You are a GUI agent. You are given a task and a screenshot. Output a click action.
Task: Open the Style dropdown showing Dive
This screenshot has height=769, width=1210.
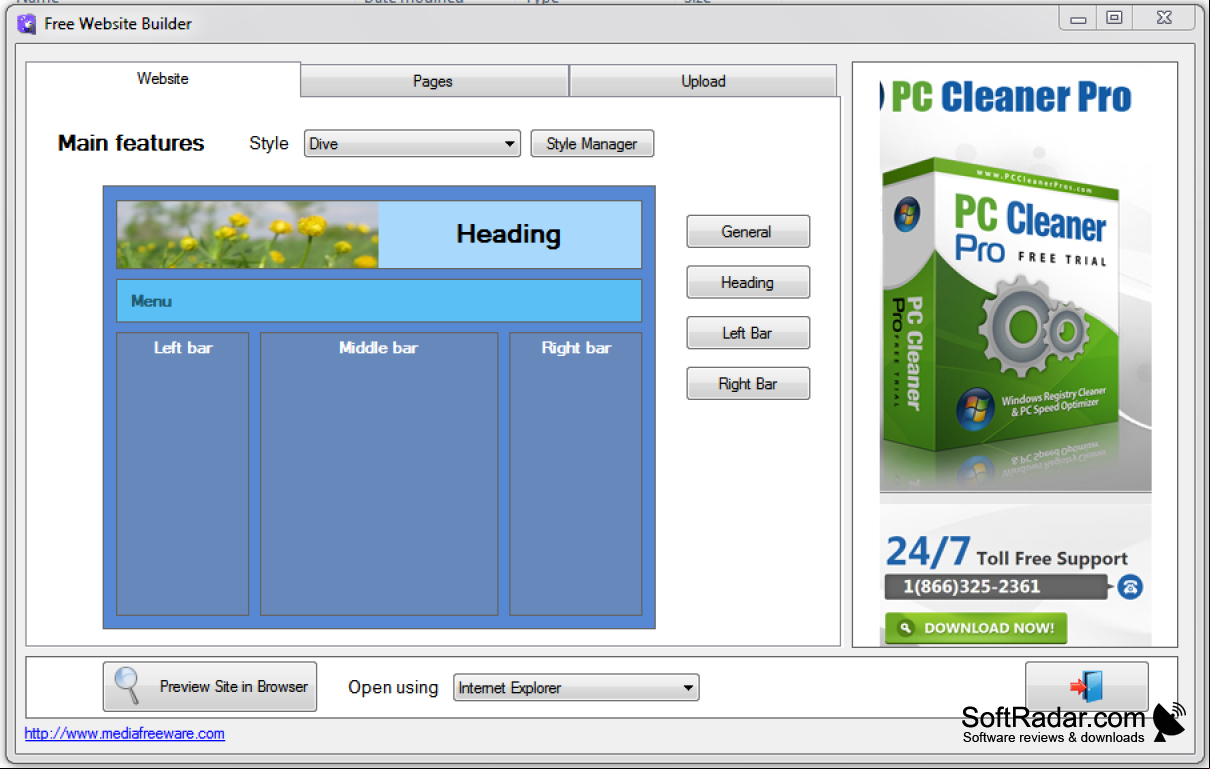tap(412, 144)
